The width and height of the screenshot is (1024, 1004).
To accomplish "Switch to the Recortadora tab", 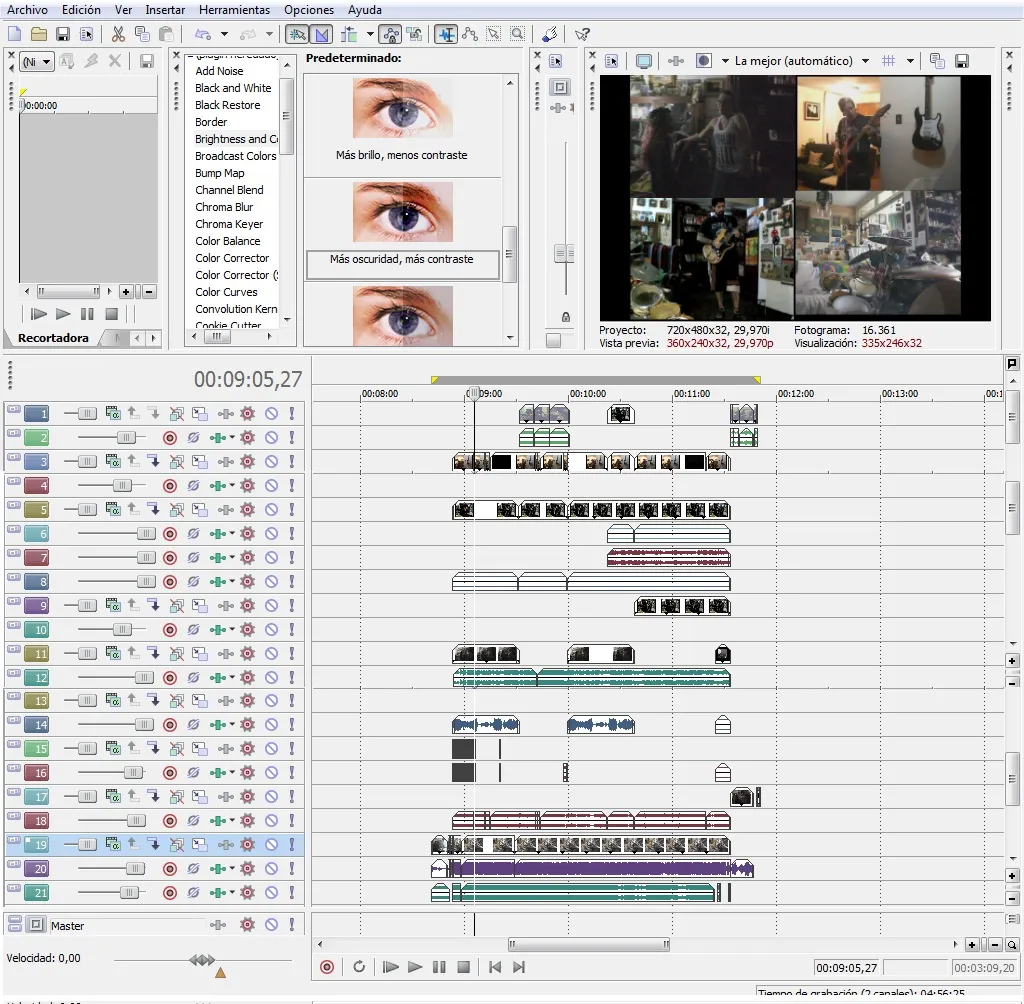I will tap(53, 338).
